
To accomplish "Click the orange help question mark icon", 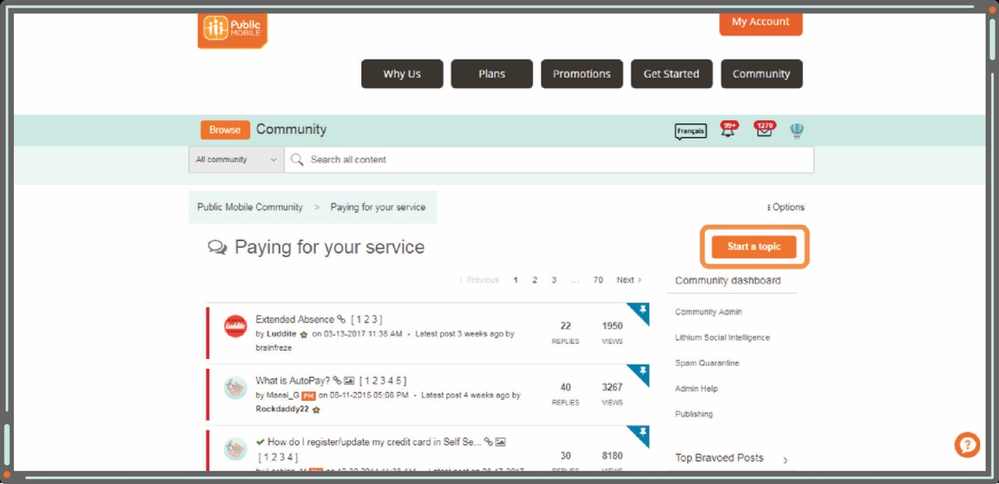I will point(966,445).
